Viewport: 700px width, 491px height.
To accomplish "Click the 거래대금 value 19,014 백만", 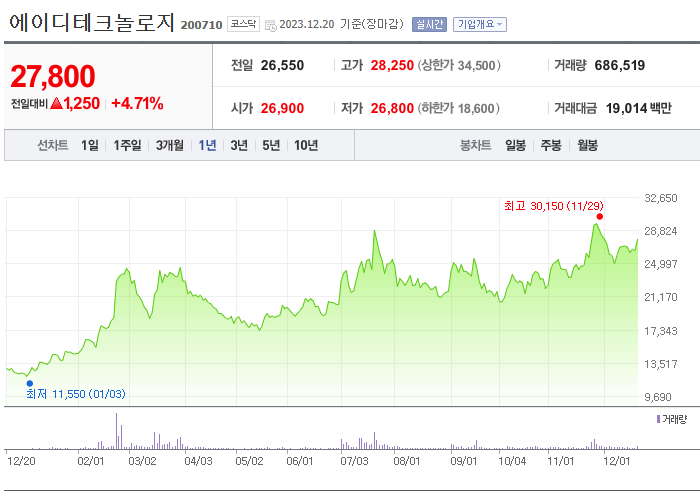I will pos(638,108).
